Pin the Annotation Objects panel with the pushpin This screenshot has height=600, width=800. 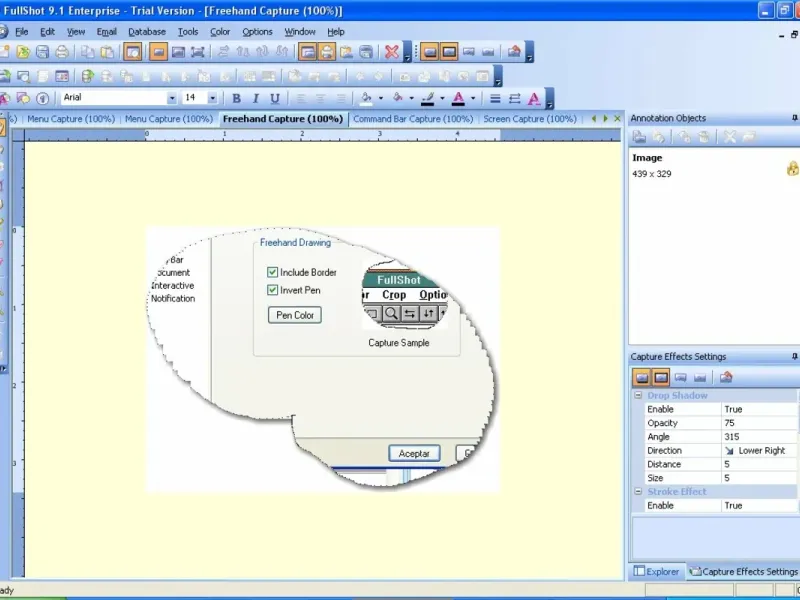pyautogui.click(x=794, y=118)
